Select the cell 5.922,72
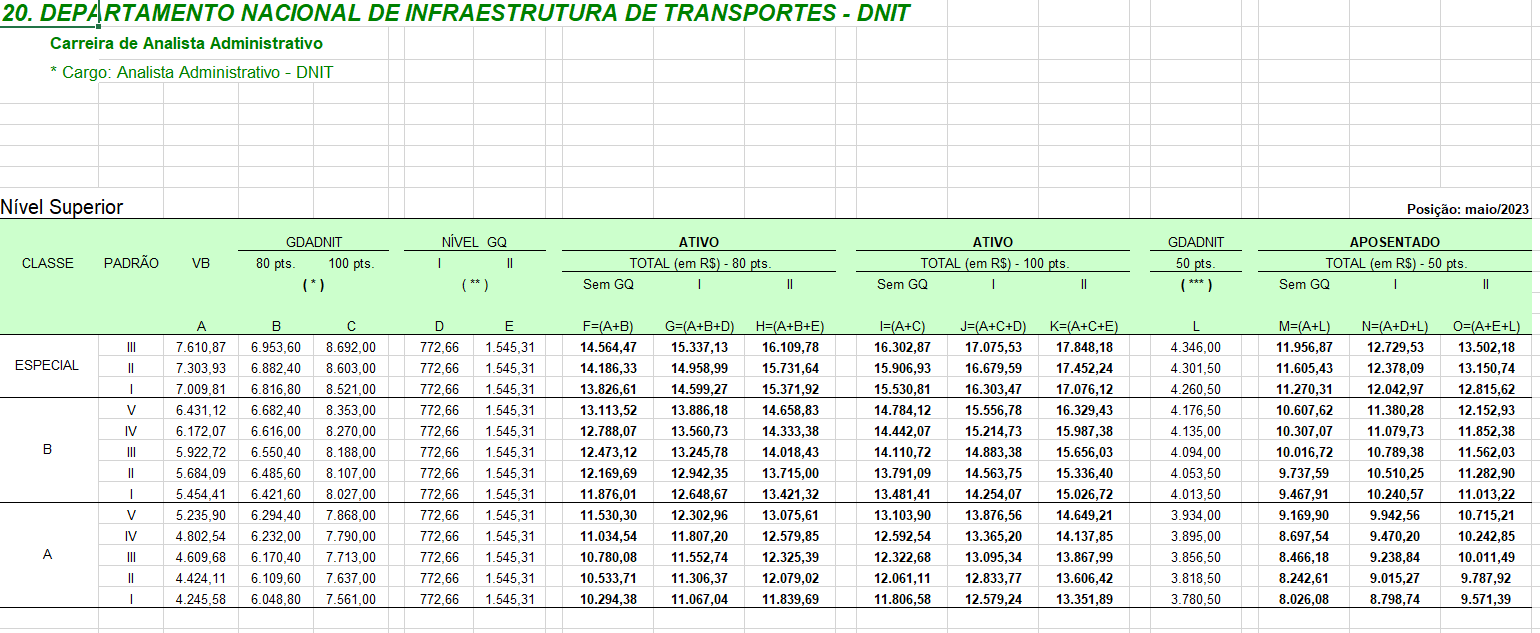This screenshot has height=633, width=1540. tap(201, 452)
